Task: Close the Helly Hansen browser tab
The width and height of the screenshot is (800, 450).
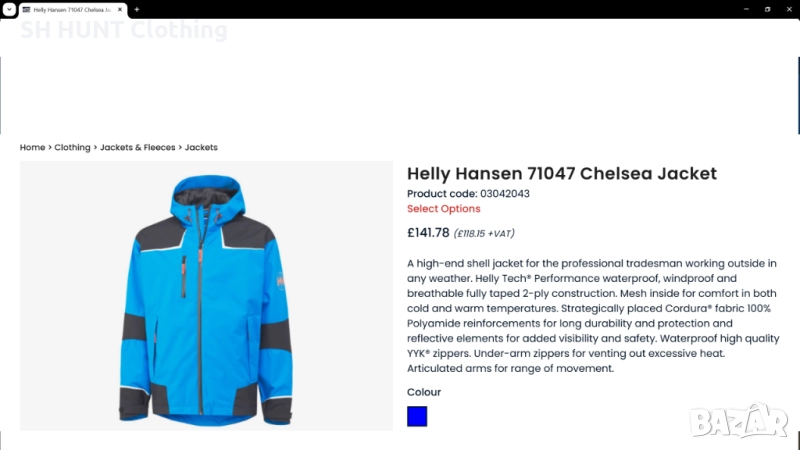Action: coord(120,9)
